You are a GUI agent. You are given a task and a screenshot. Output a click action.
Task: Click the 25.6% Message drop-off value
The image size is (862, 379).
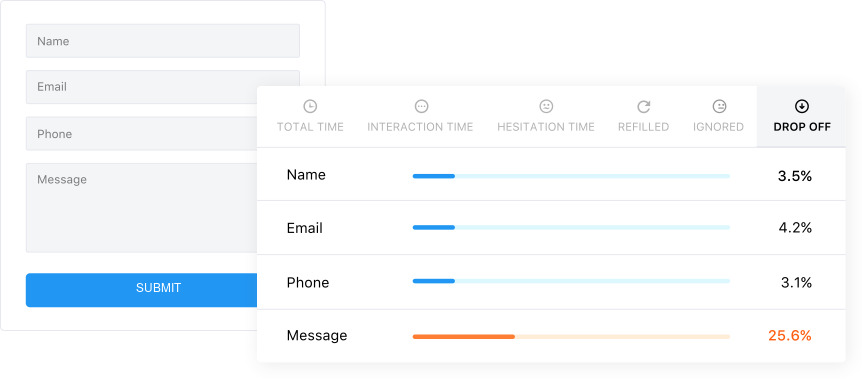click(789, 336)
